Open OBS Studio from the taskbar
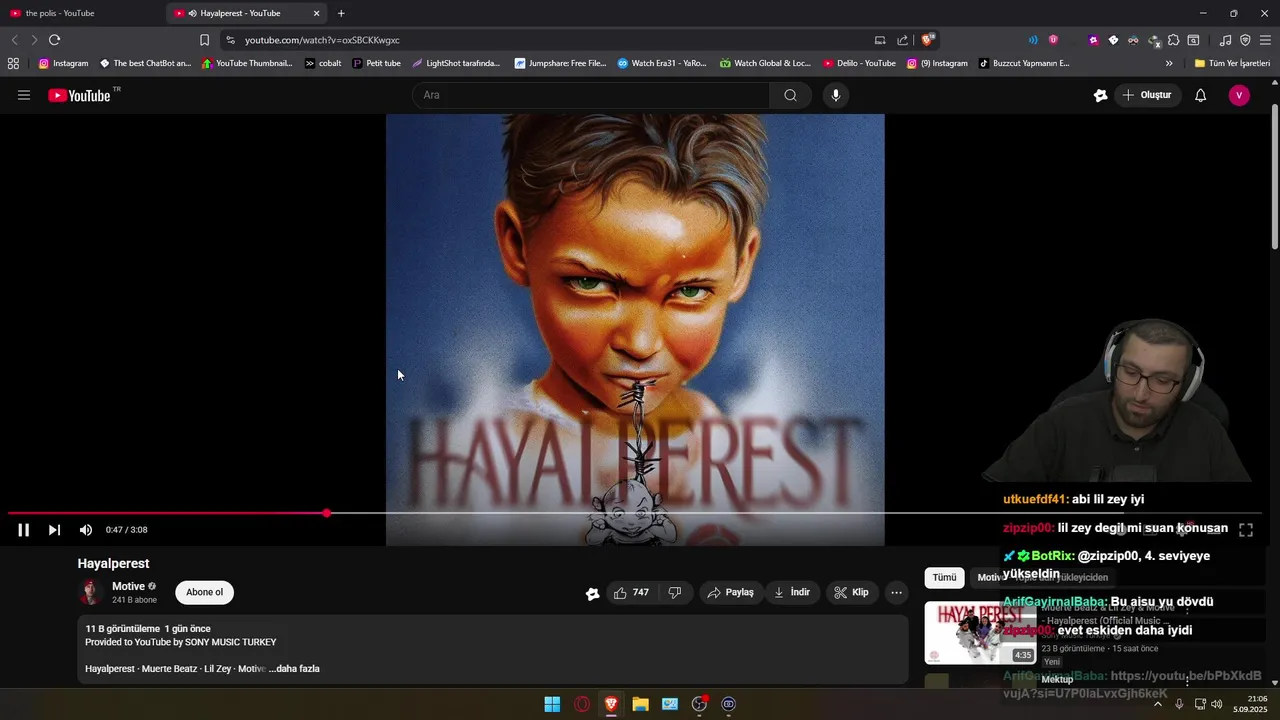The height and width of the screenshot is (720, 1280). coord(699,704)
